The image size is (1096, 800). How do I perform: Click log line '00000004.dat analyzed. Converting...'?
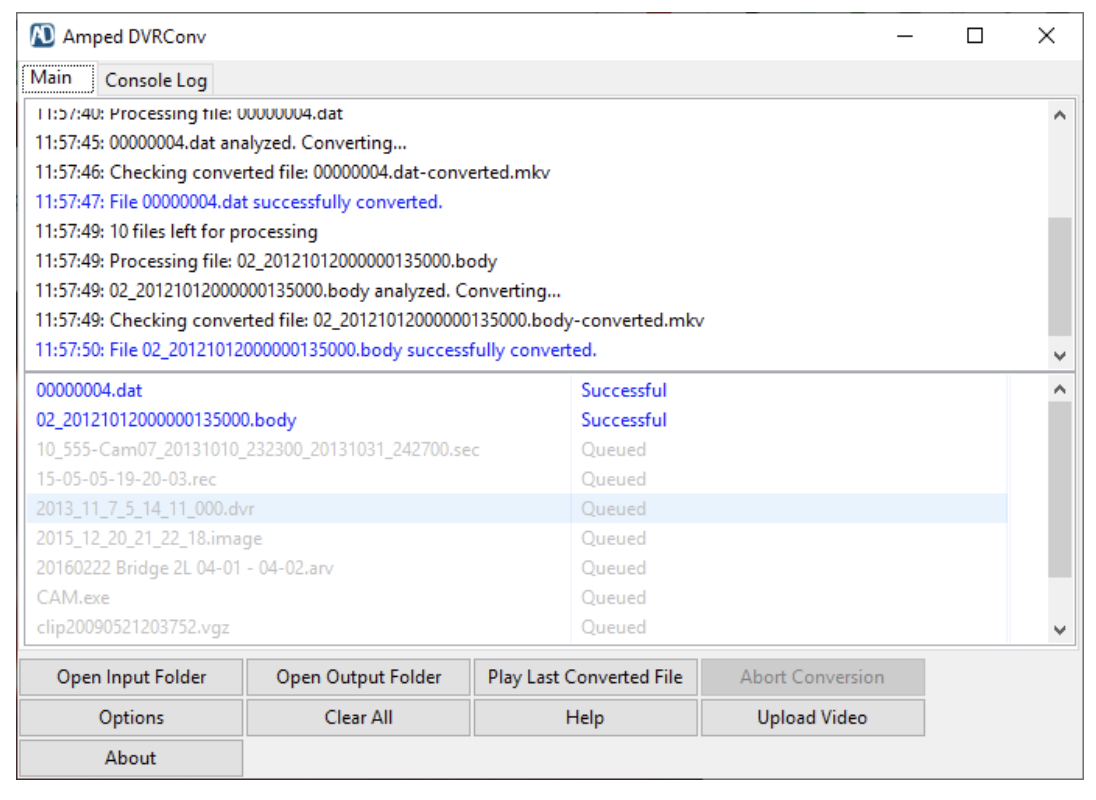[221, 143]
